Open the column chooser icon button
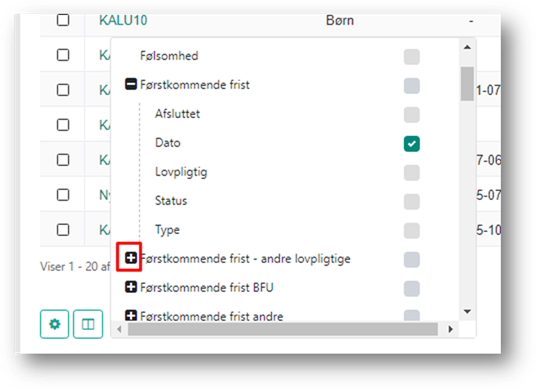536x389 pixels. coord(88,324)
